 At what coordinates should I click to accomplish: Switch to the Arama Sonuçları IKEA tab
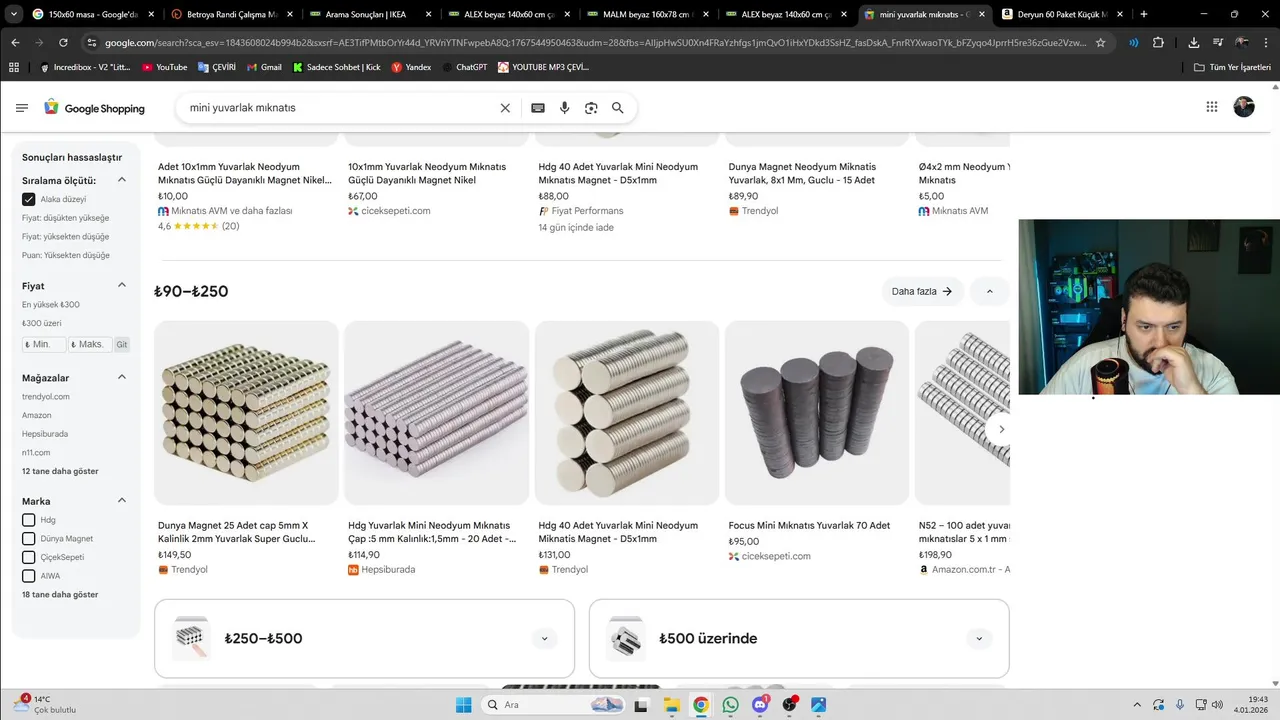368,14
